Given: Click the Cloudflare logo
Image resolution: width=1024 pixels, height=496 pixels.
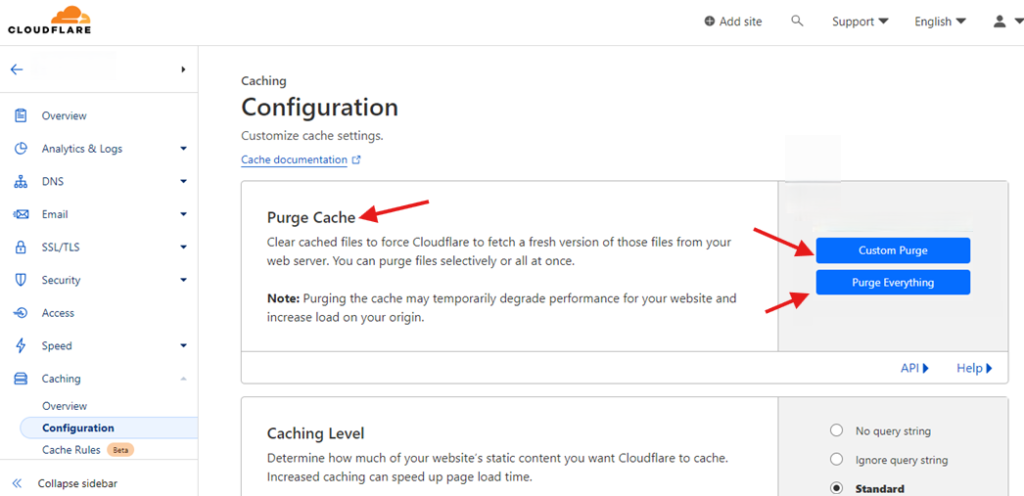Looking at the screenshot, I should [x=49, y=20].
